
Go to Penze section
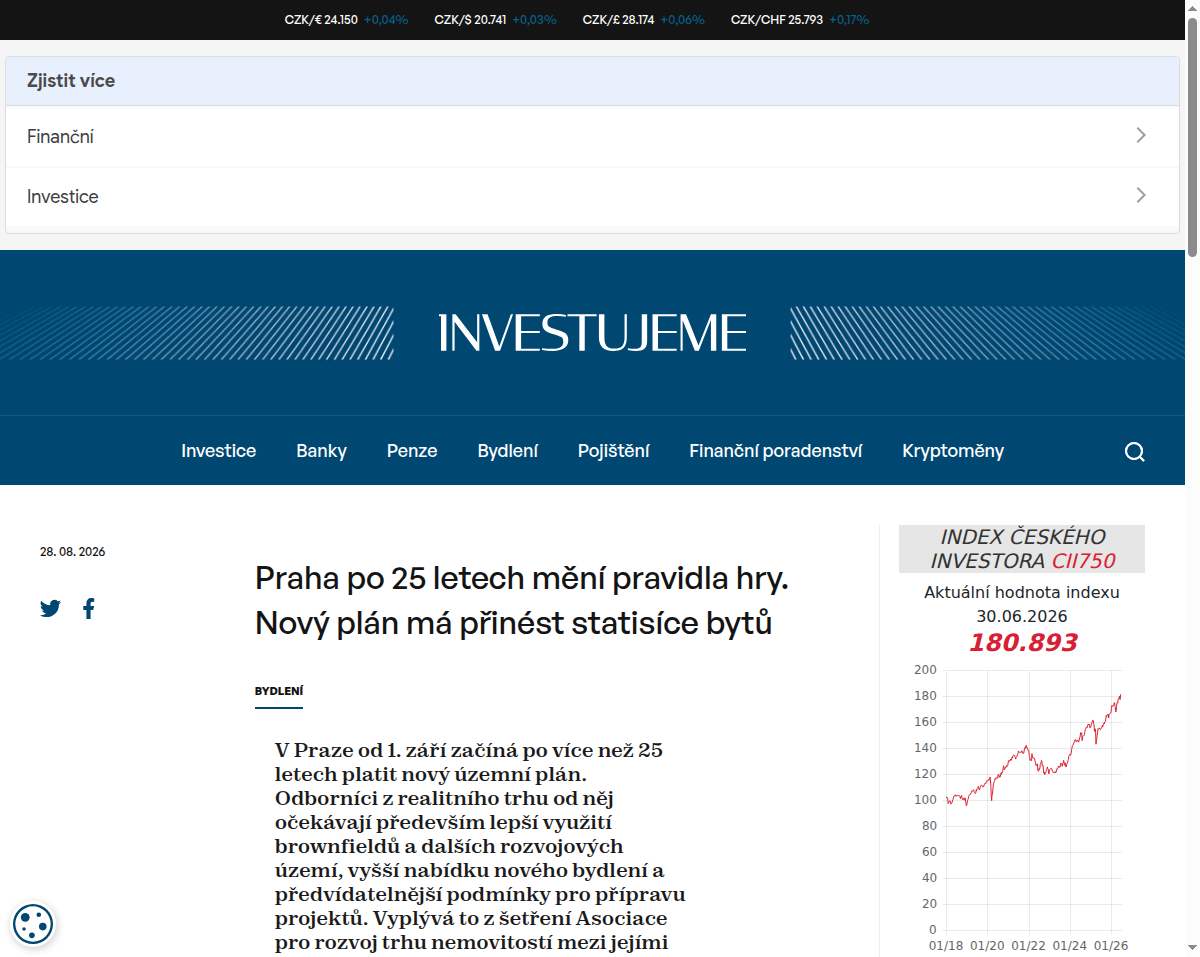pos(412,451)
